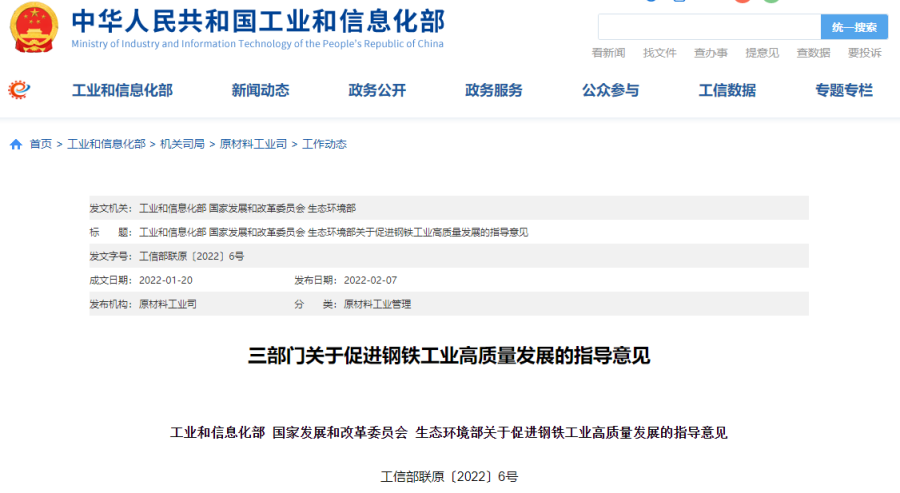Click the 分类 原材料工业管理 value
Image resolution: width=900 pixels, height=493 pixels.
point(377,304)
